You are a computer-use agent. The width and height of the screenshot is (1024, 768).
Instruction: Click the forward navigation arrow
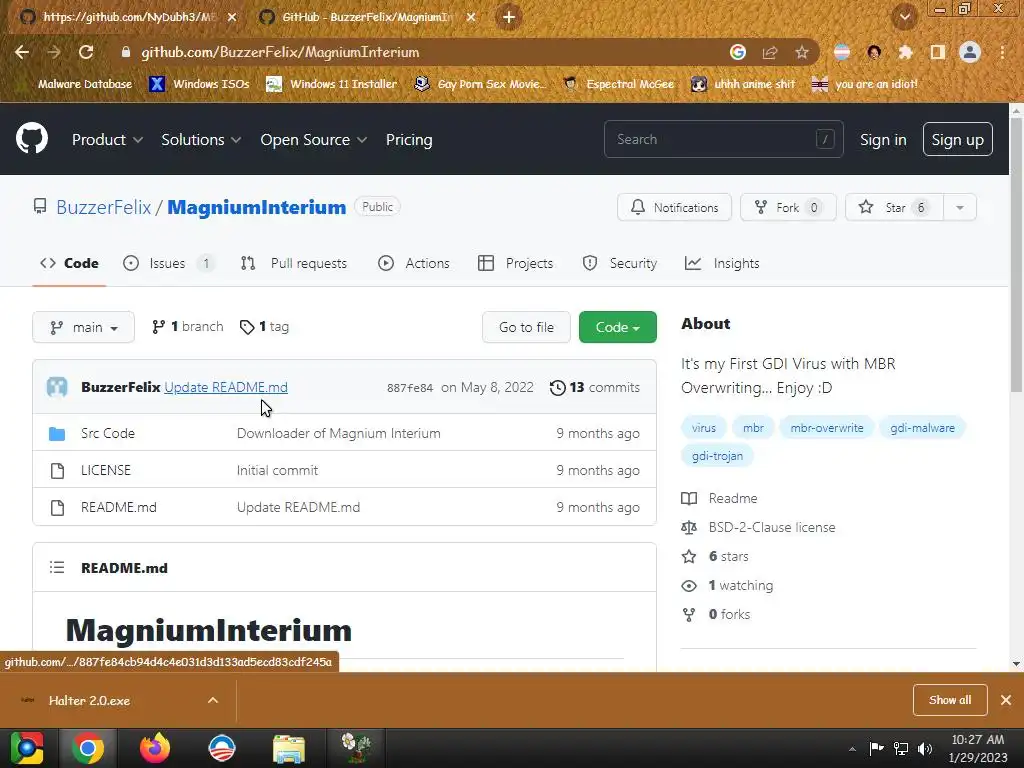click(x=54, y=52)
